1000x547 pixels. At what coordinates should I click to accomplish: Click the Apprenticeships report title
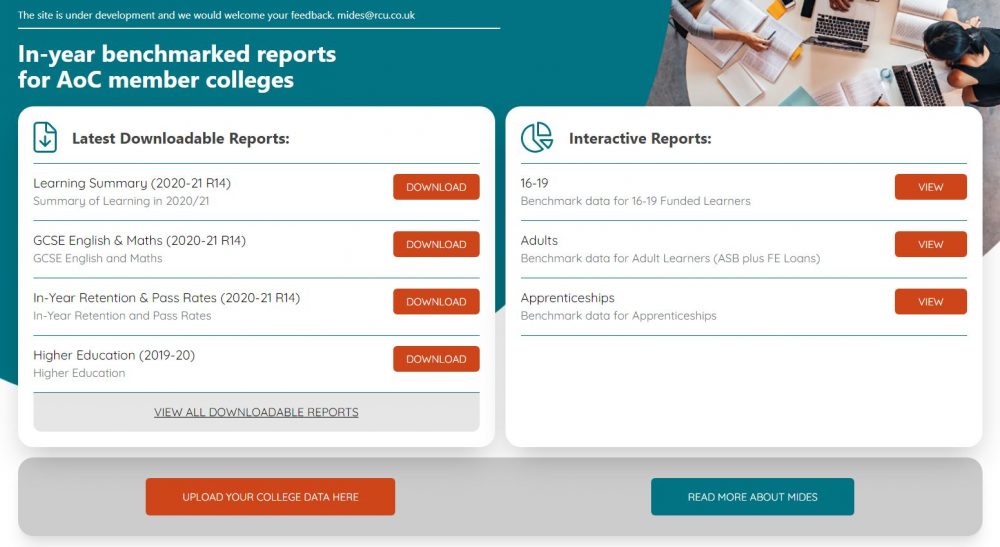567,298
